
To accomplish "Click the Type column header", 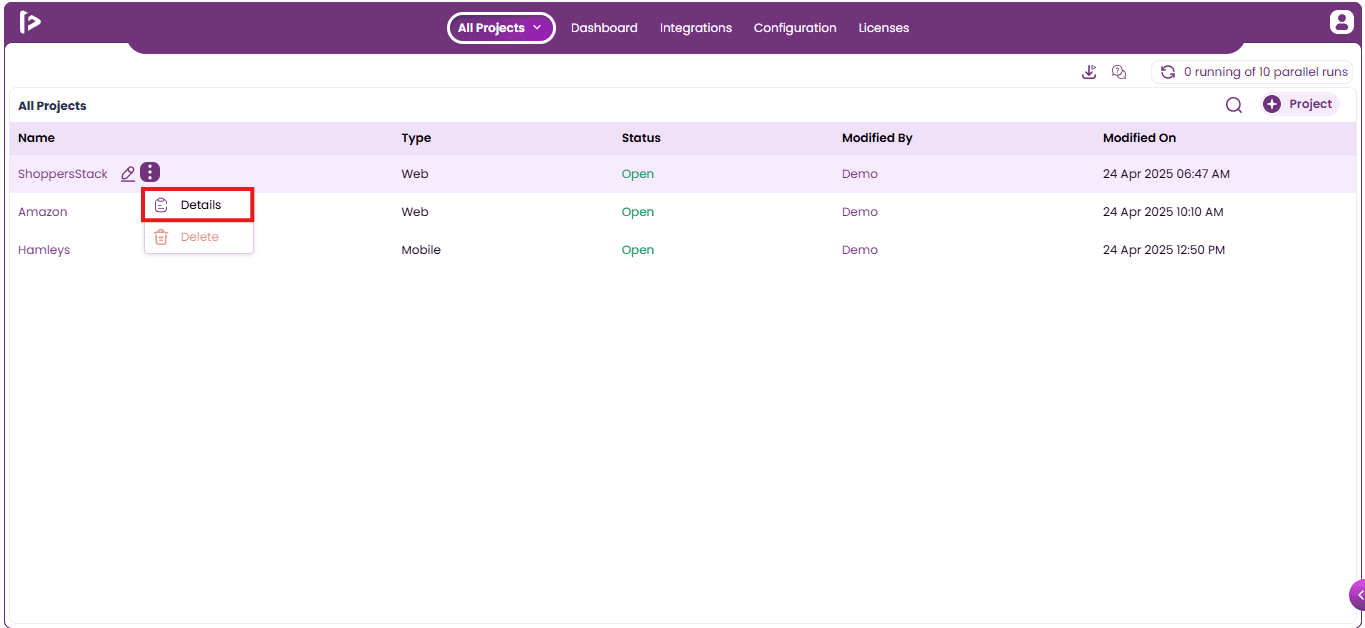I will click(x=416, y=138).
